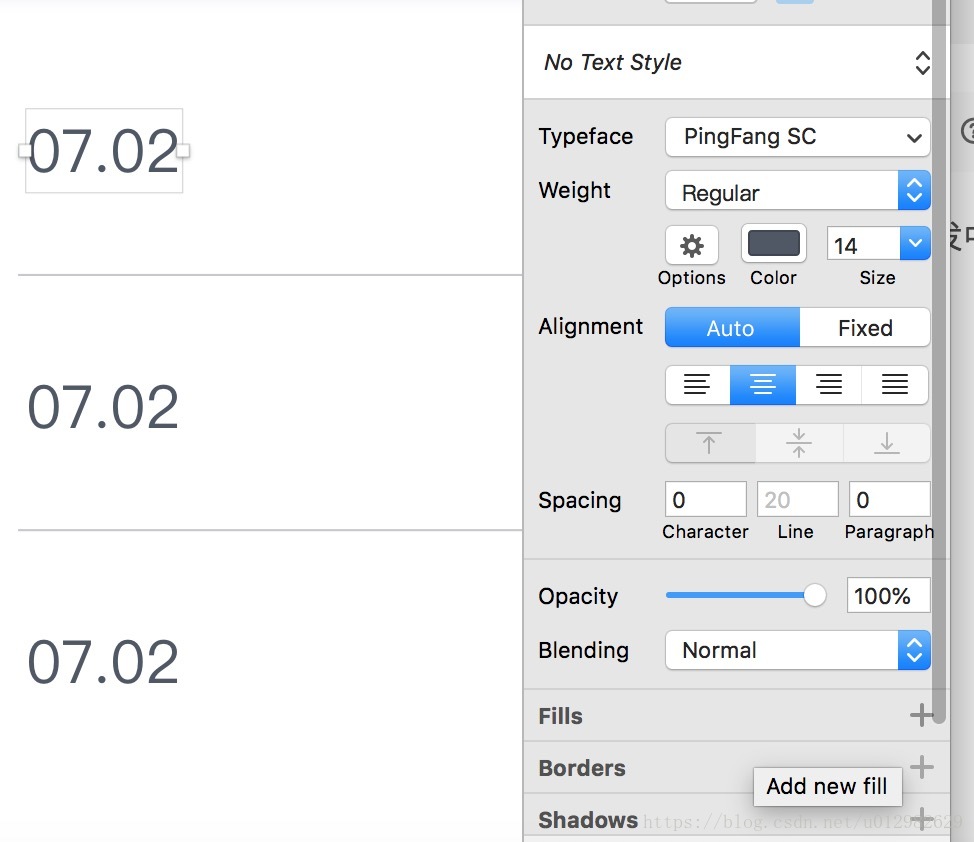Viewport: 974px width, 842px height.
Task: Switch alignment mode to Auto
Action: tap(732, 327)
